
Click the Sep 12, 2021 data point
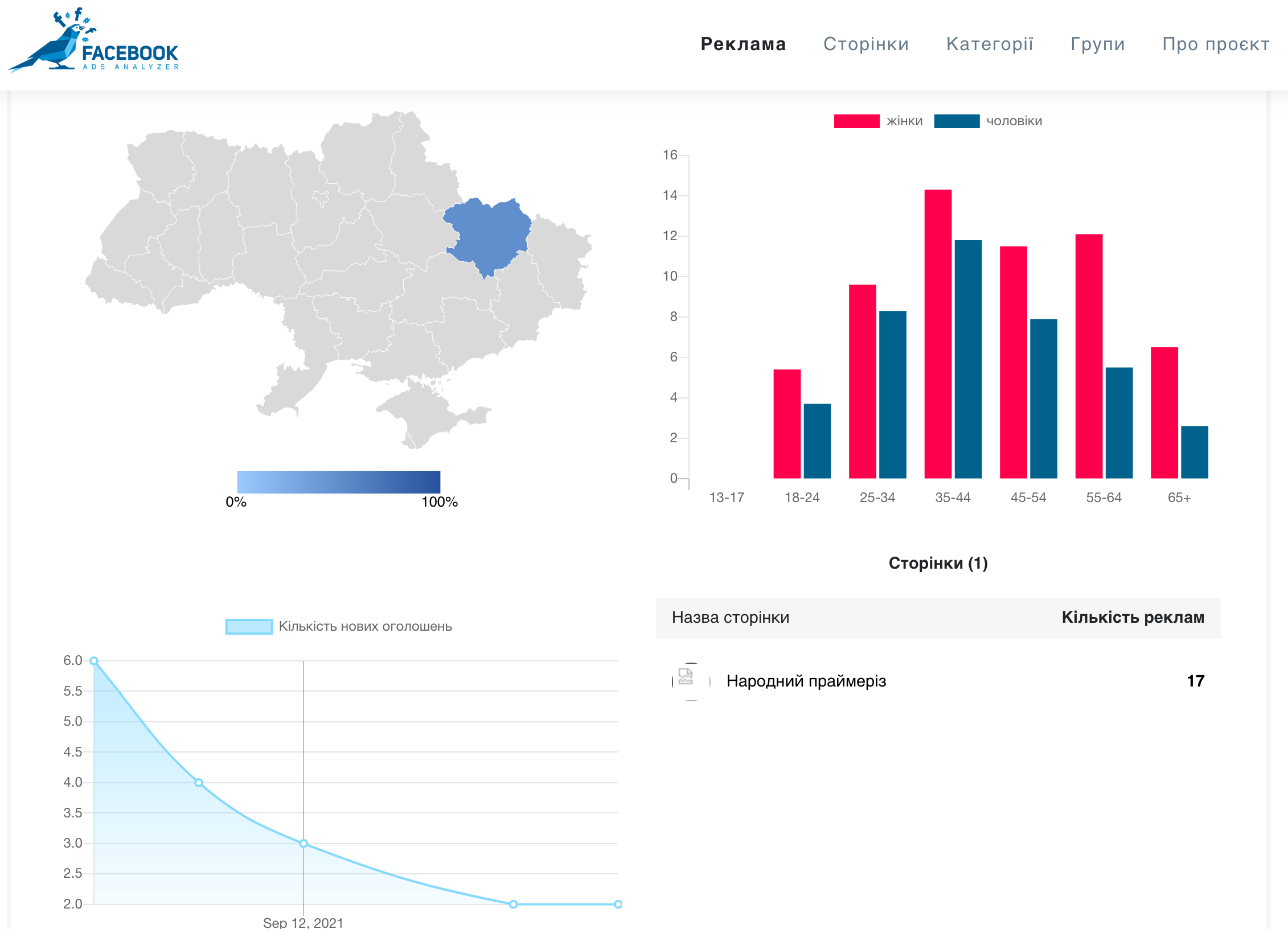(x=303, y=844)
